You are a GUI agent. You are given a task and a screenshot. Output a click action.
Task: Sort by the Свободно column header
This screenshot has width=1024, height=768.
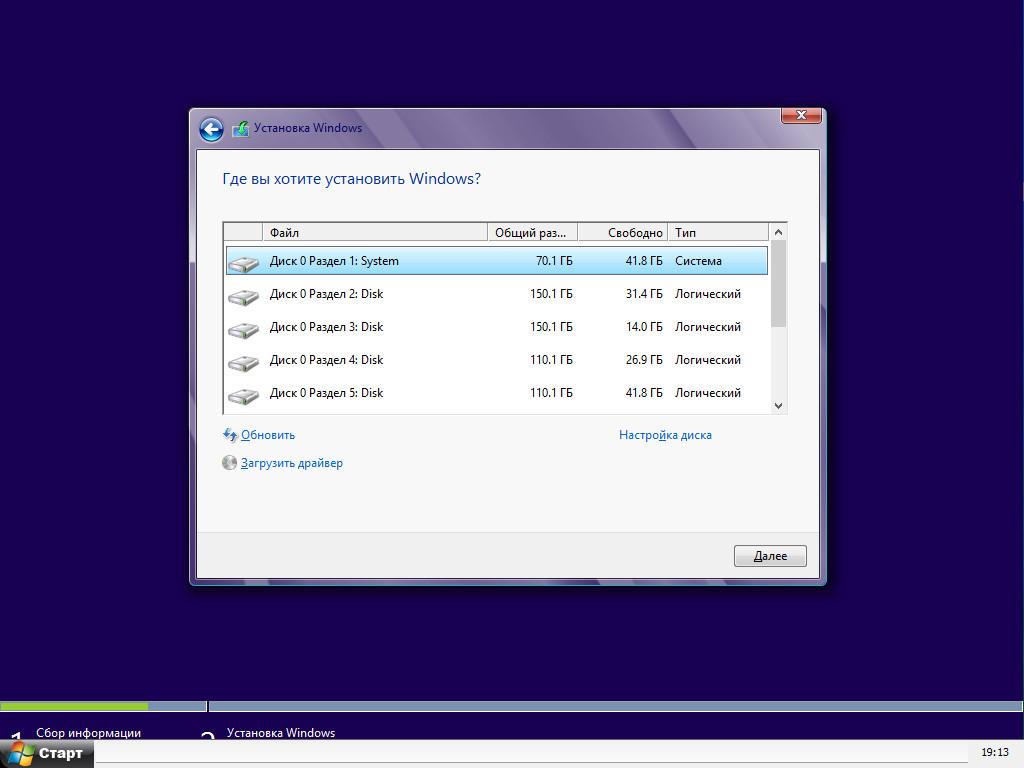(623, 233)
